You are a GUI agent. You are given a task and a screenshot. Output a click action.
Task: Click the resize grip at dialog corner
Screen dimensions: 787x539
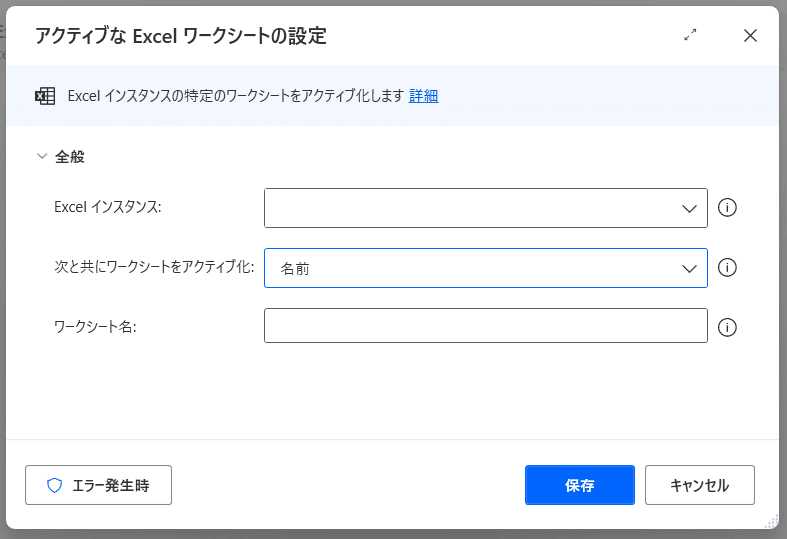coord(771,520)
